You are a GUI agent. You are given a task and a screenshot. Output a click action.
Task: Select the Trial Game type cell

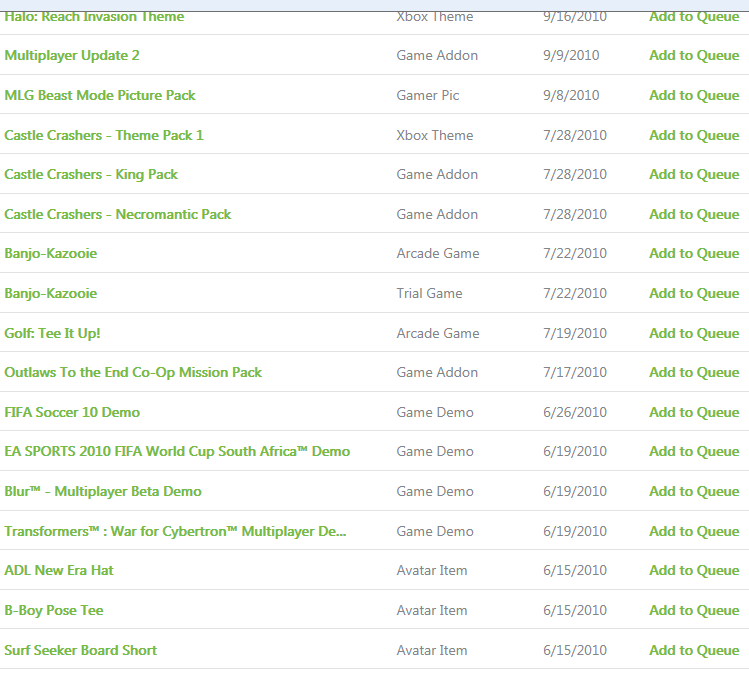429,293
